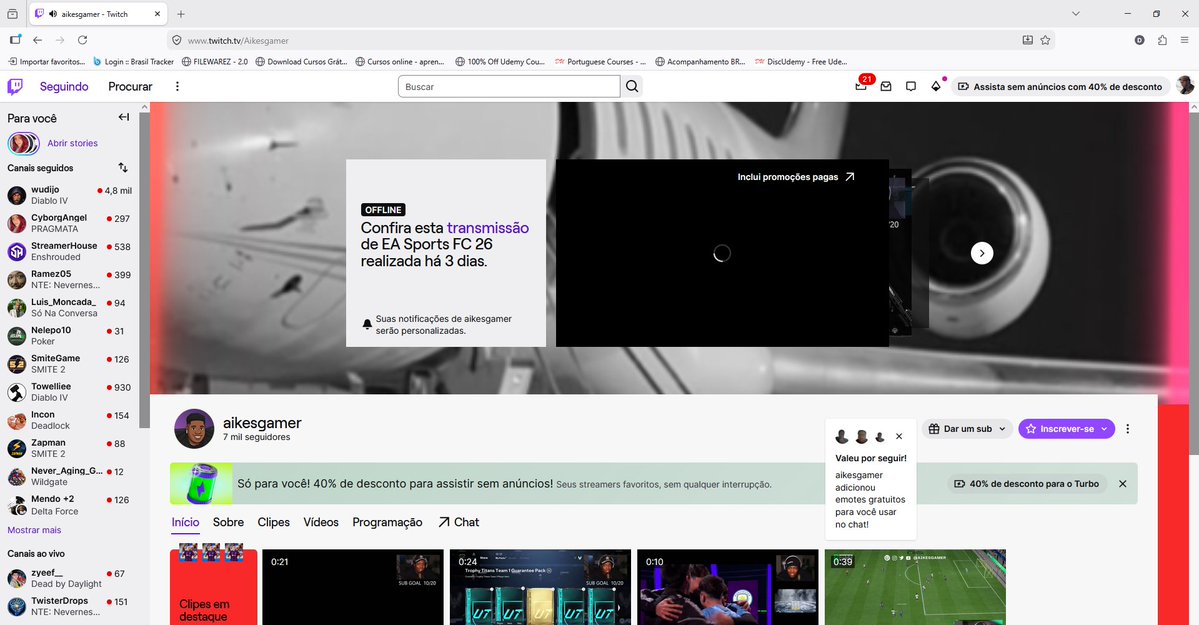Image resolution: width=1199 pixels, height=625 pixels.
Task: Open the Mendo +2 Delta Force channel
Action: [x=70, y=505]
